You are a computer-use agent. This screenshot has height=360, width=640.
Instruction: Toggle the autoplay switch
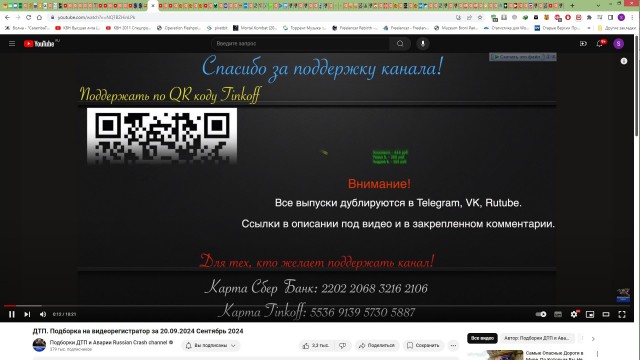(x=541, y=314)
